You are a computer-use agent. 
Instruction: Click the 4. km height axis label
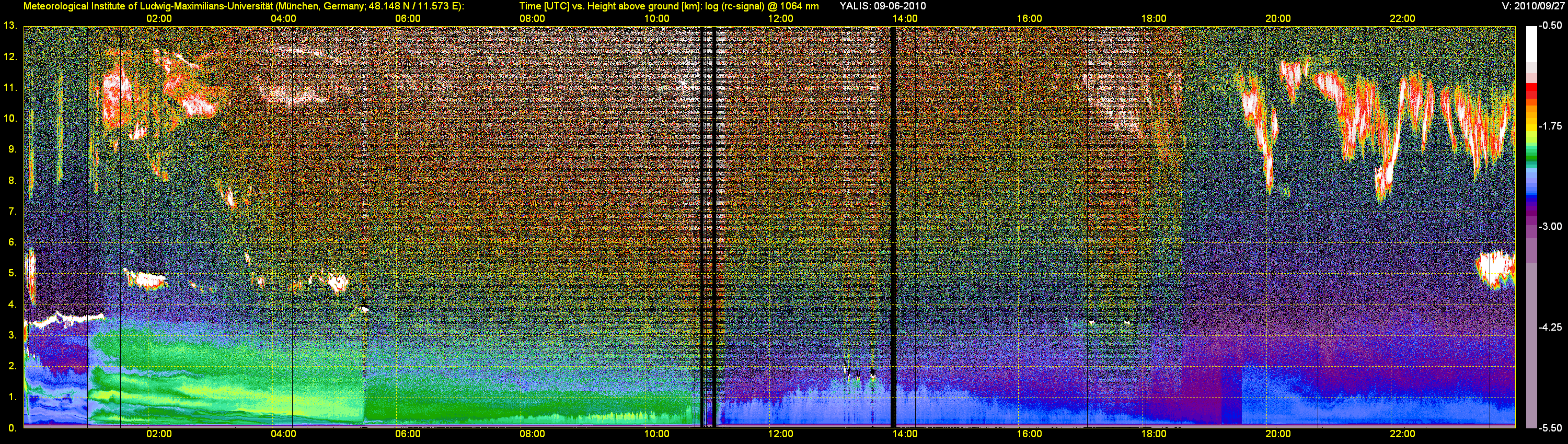click(12, 304)
